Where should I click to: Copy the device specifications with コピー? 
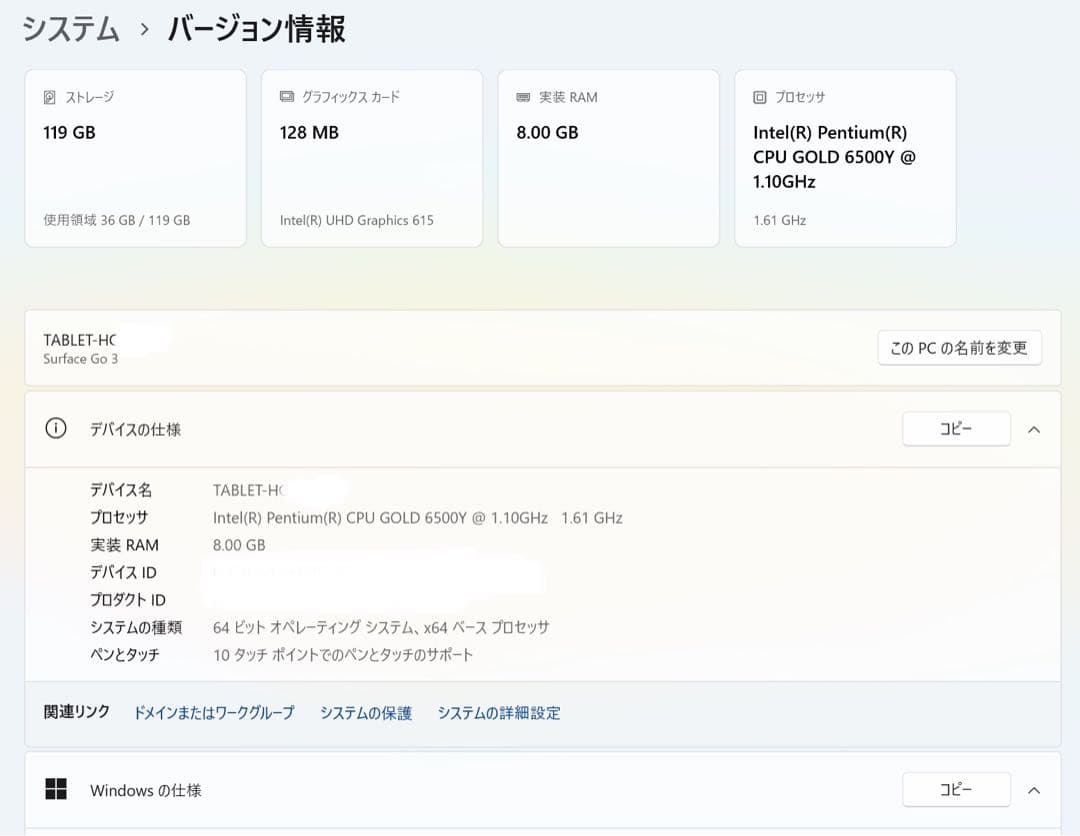(x=956, y=428)
